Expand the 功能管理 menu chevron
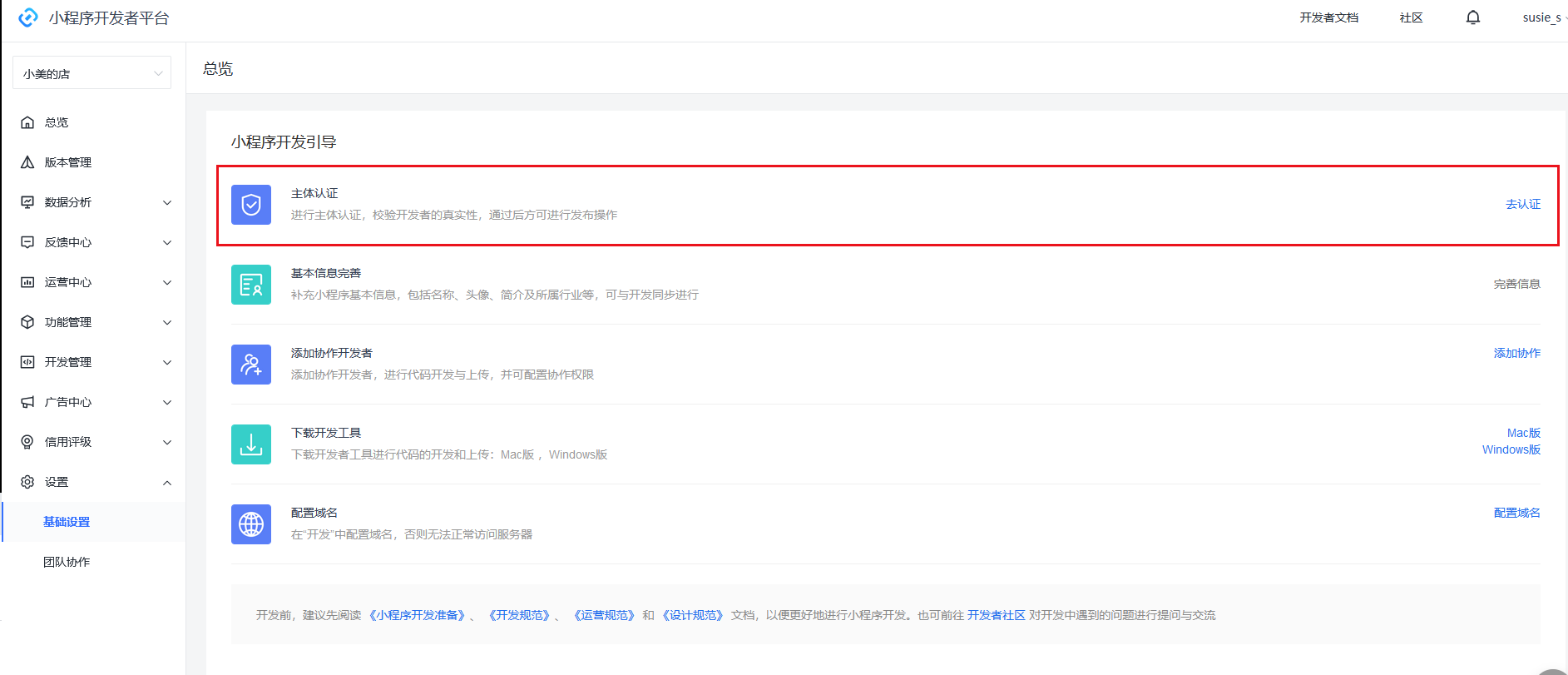 167,322
